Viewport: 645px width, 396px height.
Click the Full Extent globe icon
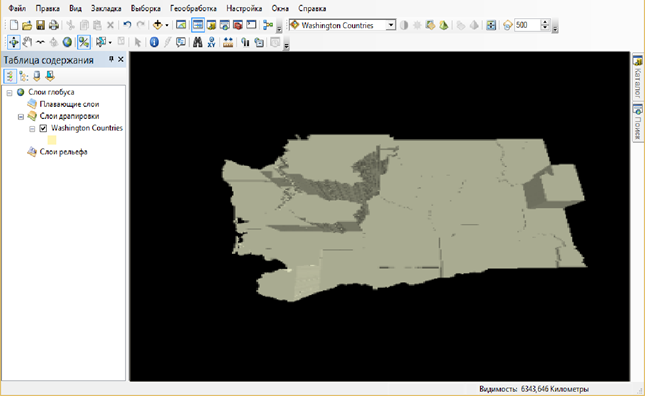click(x=67, y=42)
